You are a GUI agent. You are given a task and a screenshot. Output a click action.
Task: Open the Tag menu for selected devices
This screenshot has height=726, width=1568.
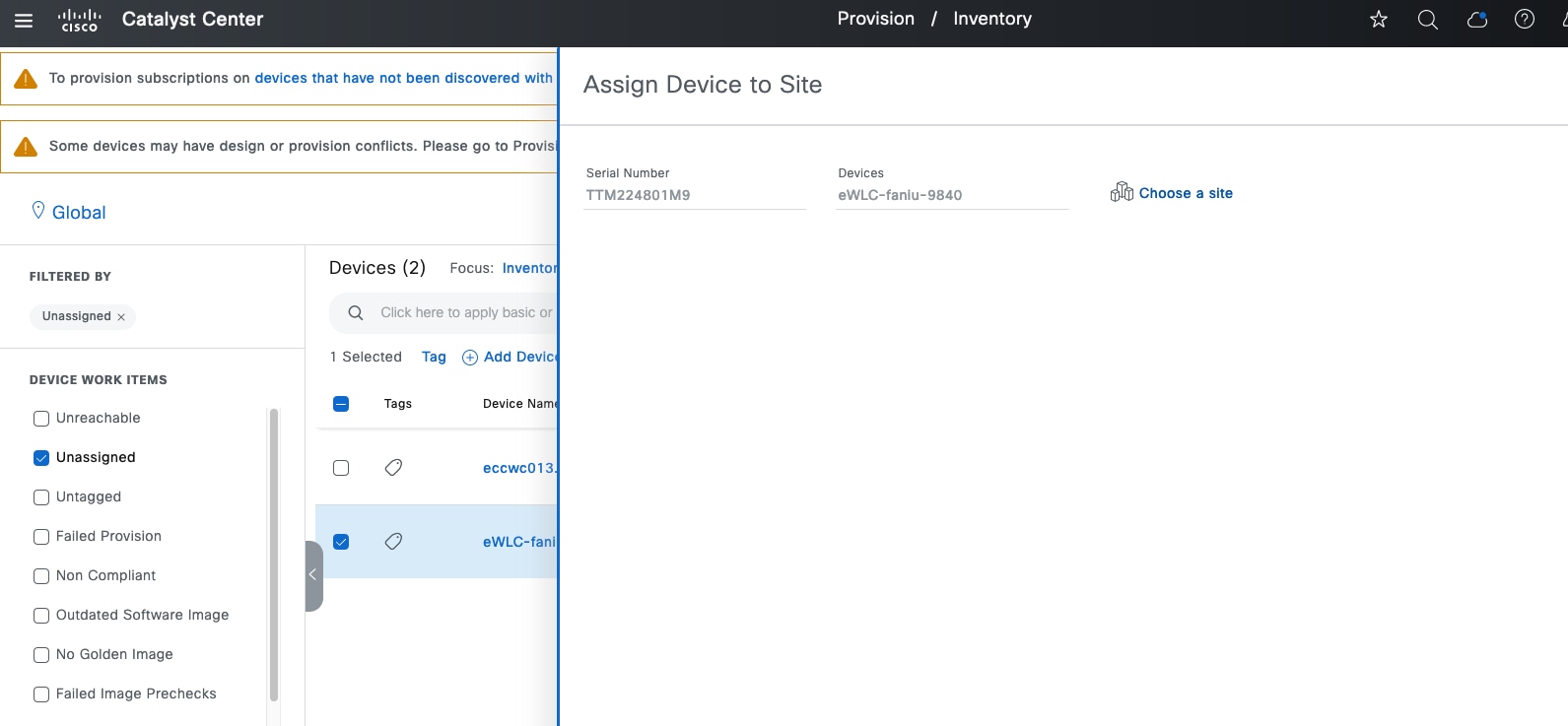coord(434,357)
